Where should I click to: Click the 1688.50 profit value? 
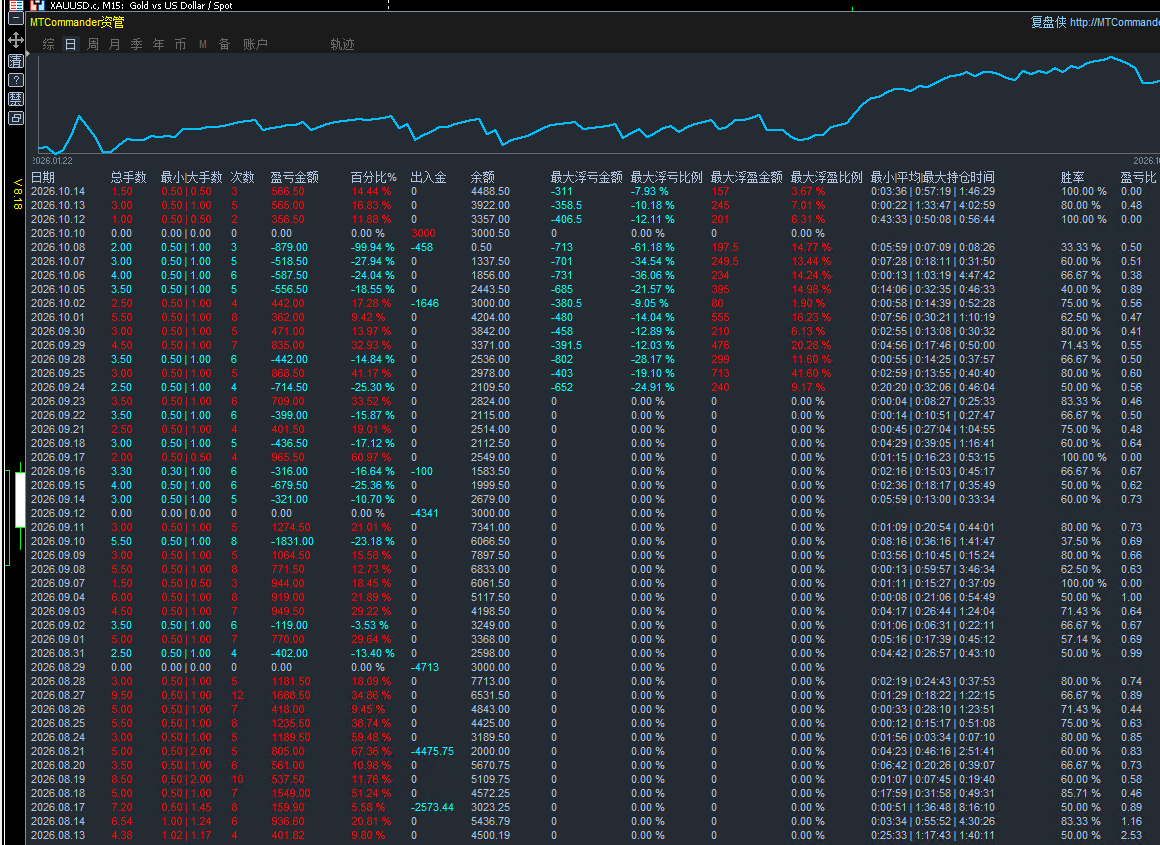pos(291,695)
